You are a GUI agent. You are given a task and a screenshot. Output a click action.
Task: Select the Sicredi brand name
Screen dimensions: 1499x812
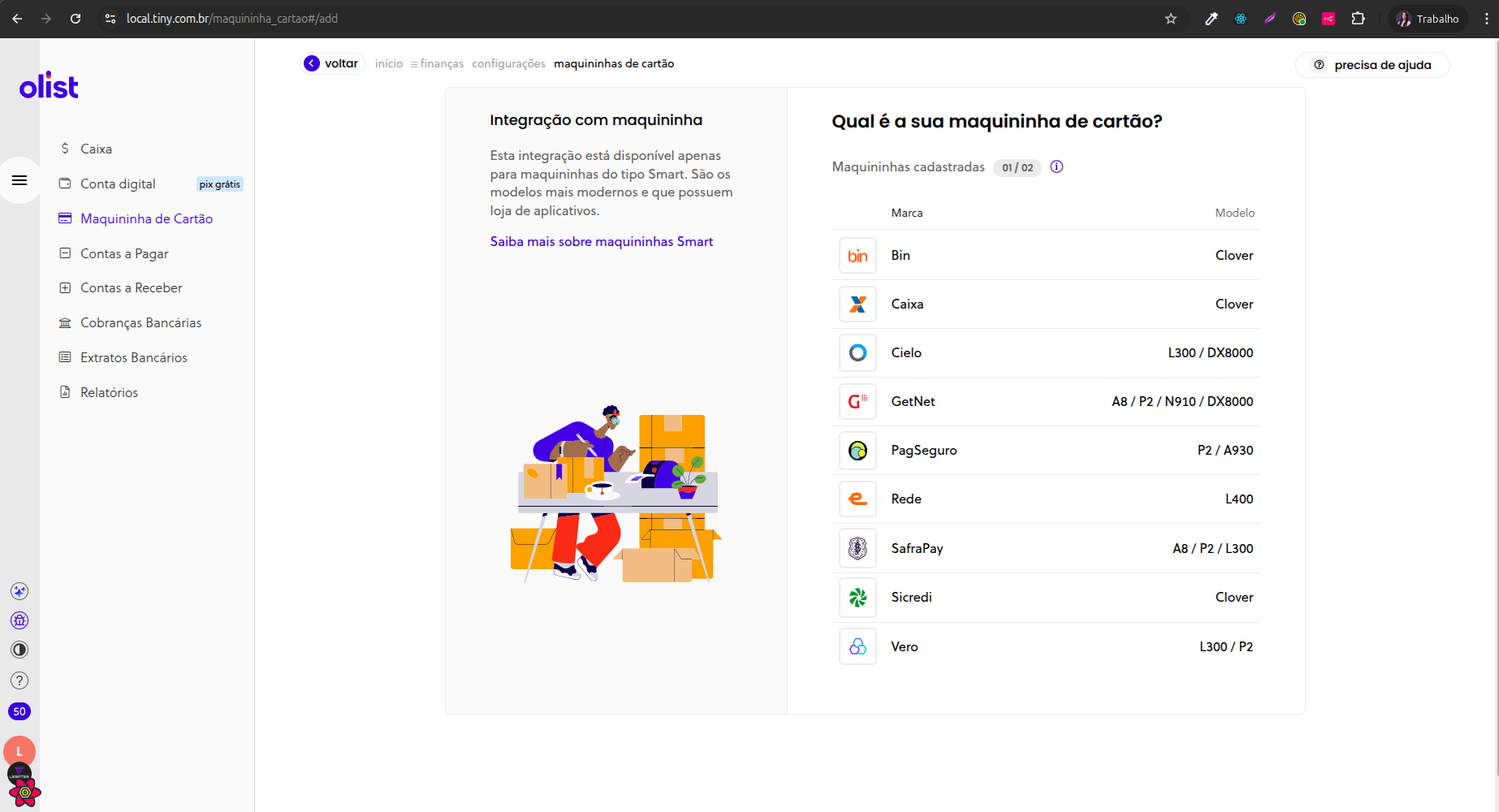(x=912, y=597)
